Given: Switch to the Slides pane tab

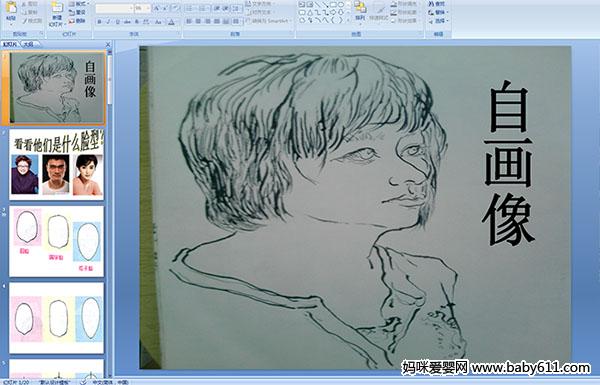Looking at the screenshot, I should (x=10, y=44).
